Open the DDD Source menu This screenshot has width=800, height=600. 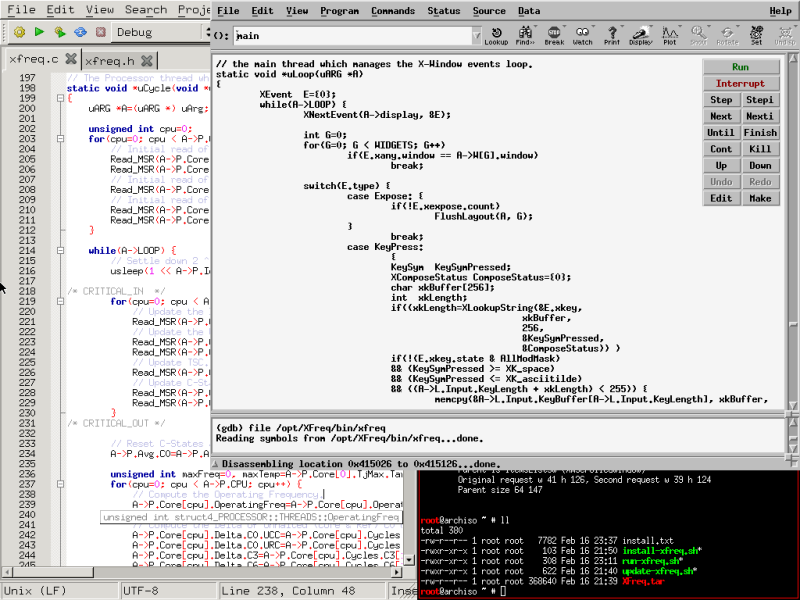[x=489, y=11]
